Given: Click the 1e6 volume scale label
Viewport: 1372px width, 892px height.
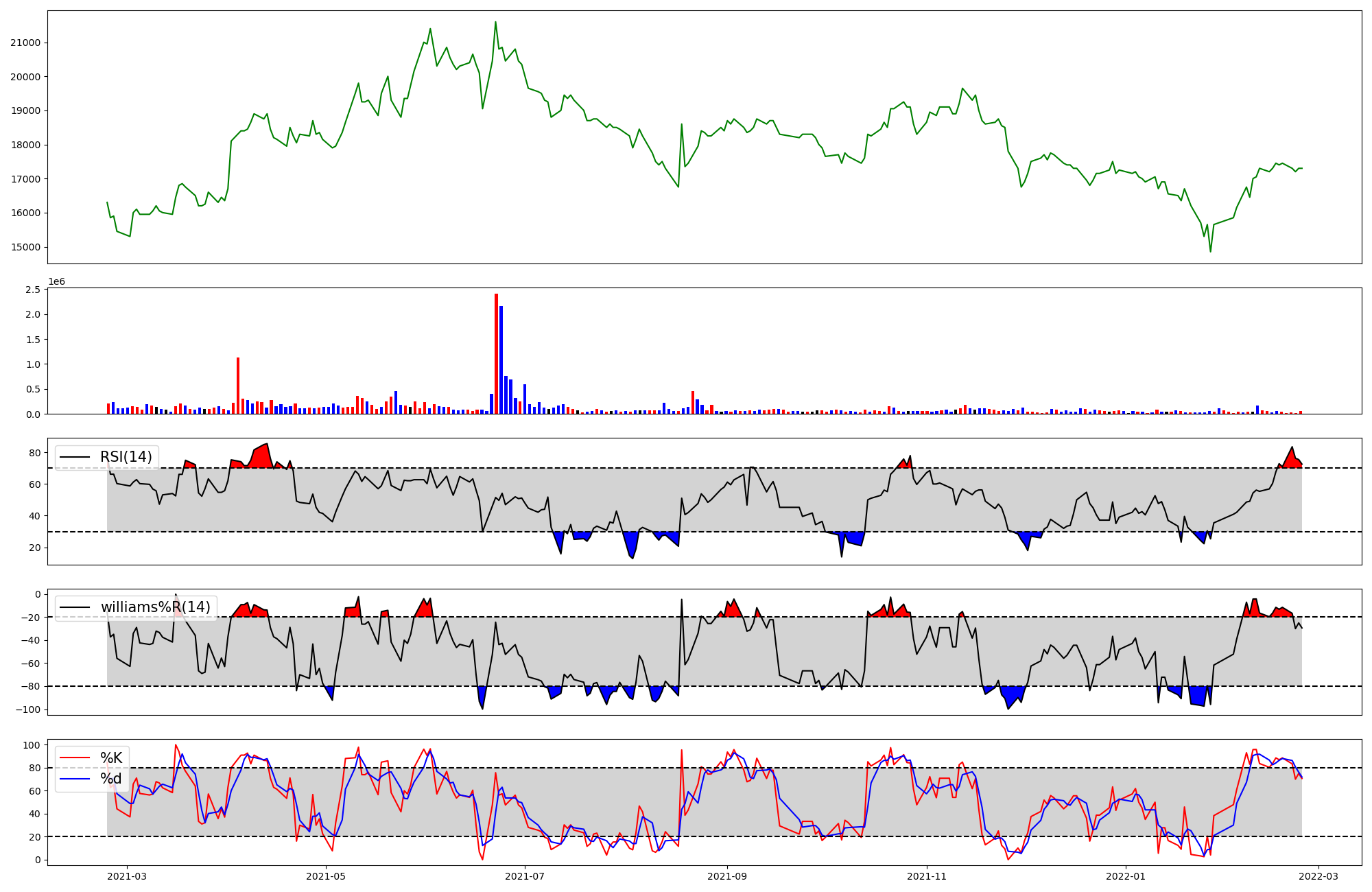Looking at the screenshot, I should tap(56, 281).
